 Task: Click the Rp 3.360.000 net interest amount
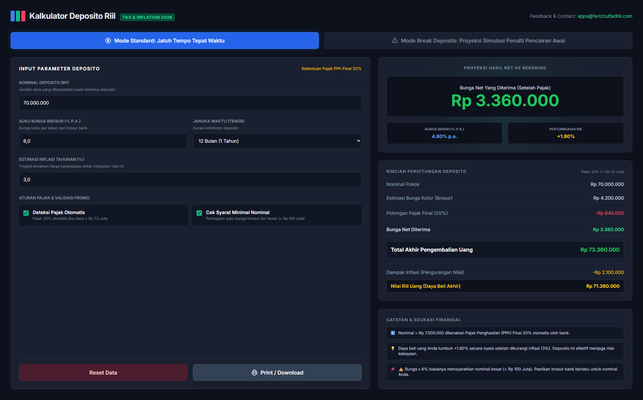505,101
